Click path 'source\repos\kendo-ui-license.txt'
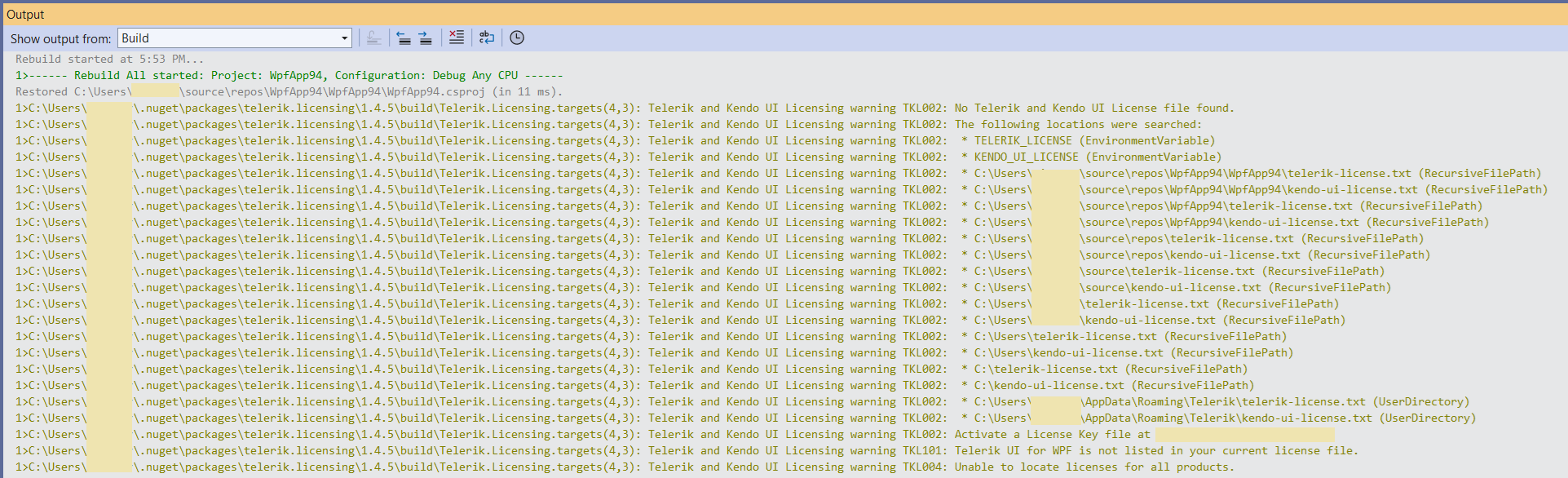 click(x=1192, y=254)
